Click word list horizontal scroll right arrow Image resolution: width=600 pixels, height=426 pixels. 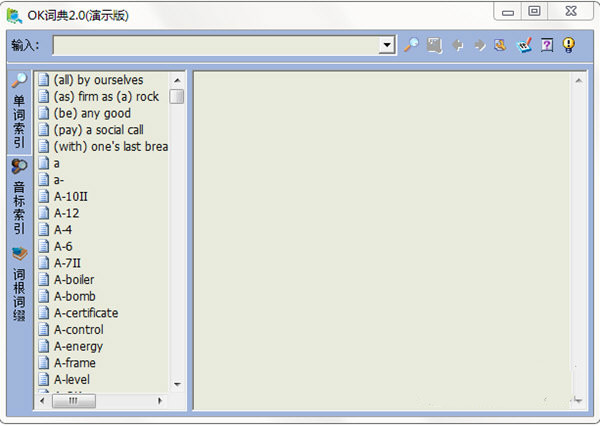pos(160,401)
